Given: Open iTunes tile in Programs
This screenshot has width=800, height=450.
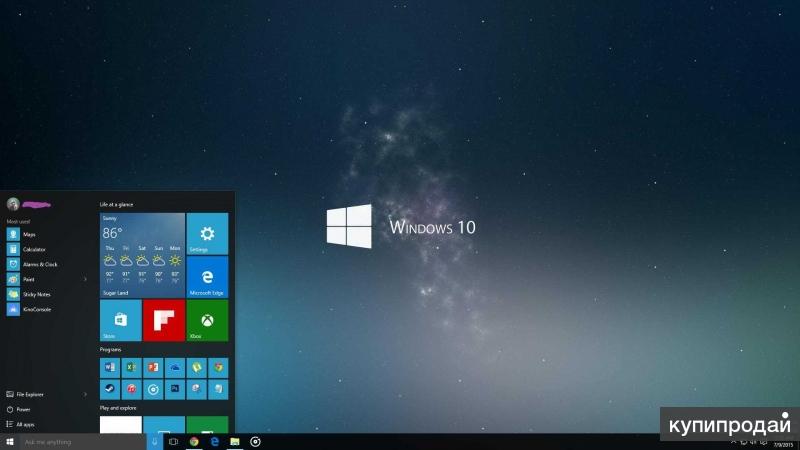Looking at the screenshot, I should 131,389.
